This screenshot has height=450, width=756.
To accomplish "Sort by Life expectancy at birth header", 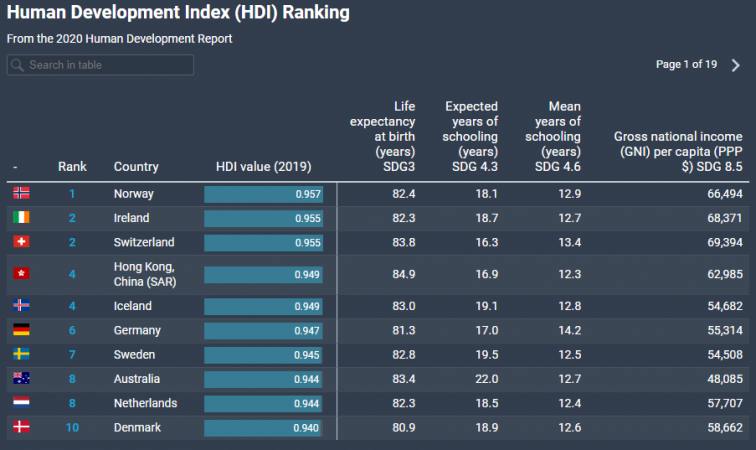I will pyautogui.click(x=382, y=136).
